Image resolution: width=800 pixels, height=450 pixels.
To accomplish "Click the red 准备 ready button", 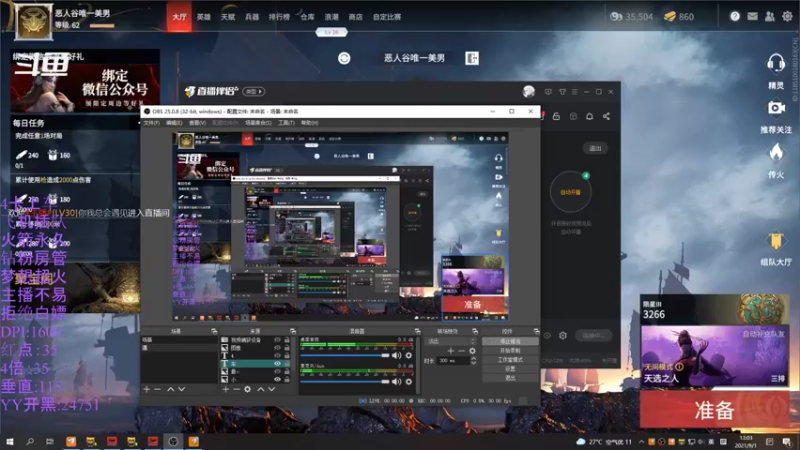I will point(714,410).
